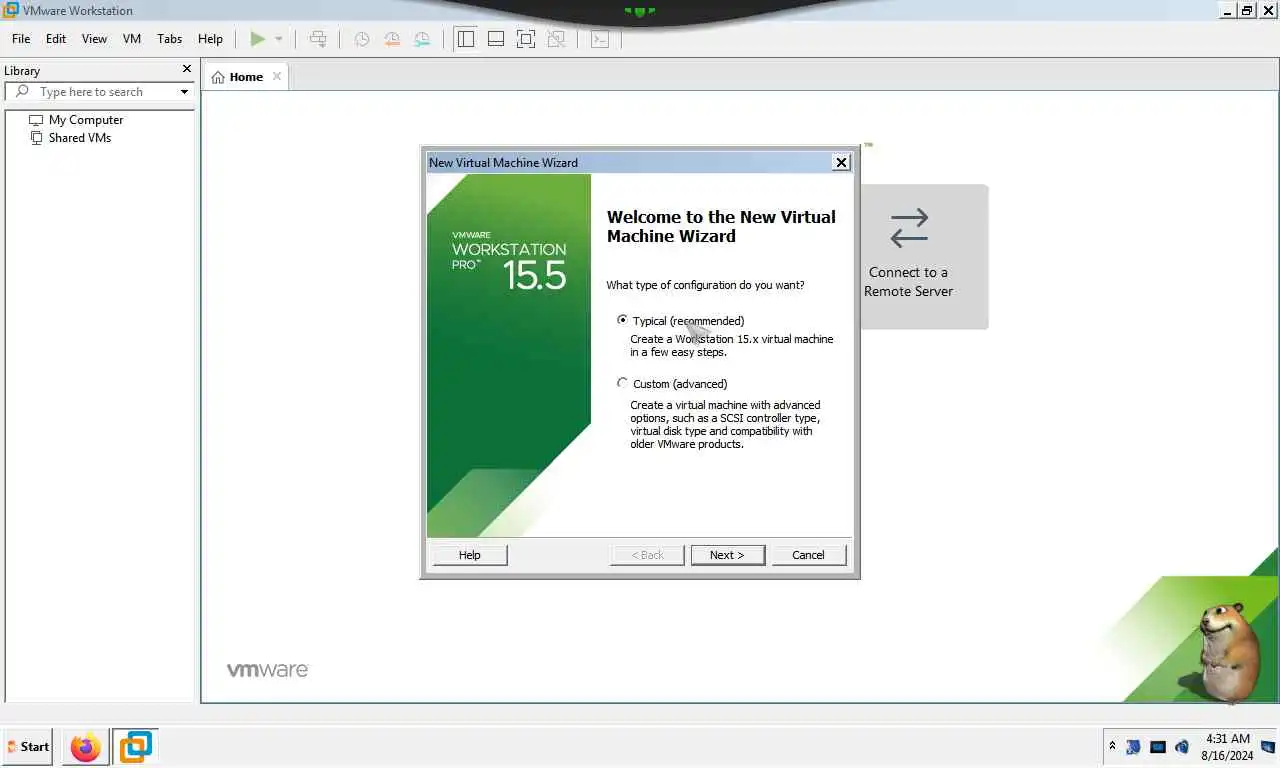Viewport: 1280px width, 768px height.
Task: Open the Tabs menu
Action: [x=170, y=39]
